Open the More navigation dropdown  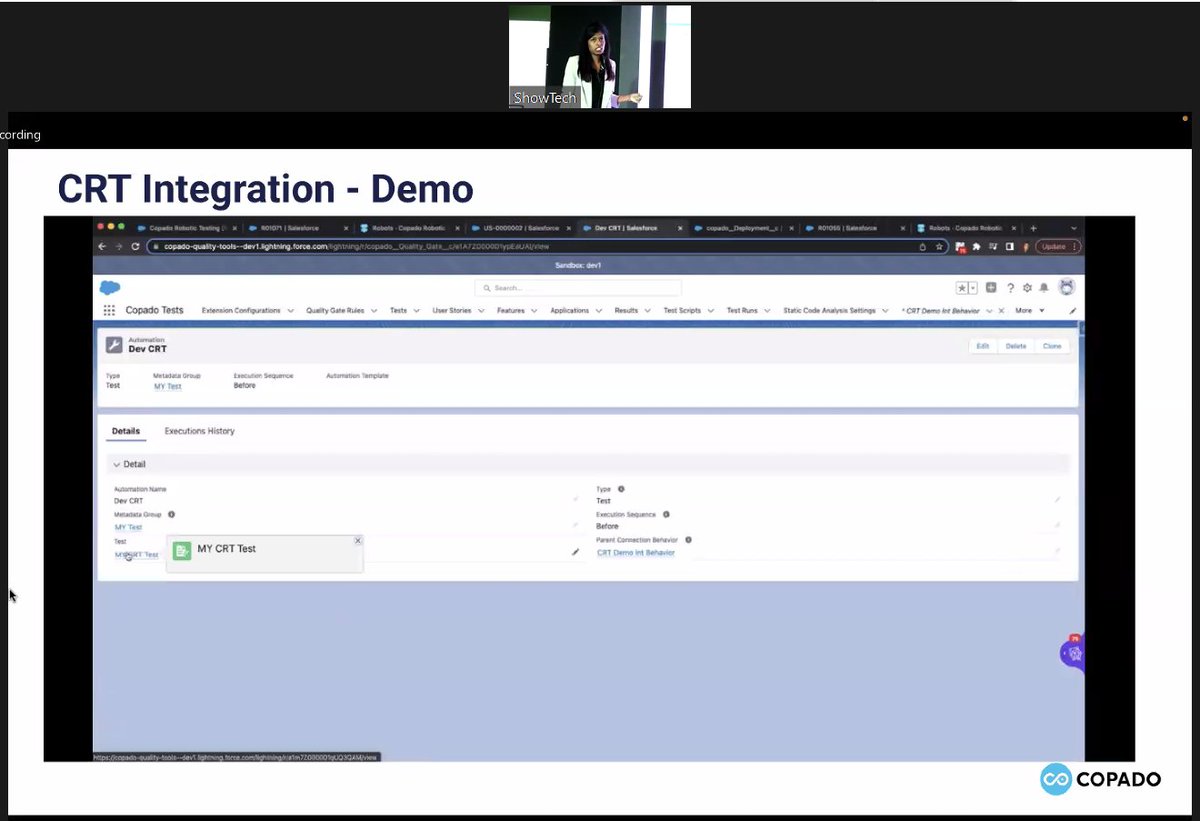[1030, 311]
